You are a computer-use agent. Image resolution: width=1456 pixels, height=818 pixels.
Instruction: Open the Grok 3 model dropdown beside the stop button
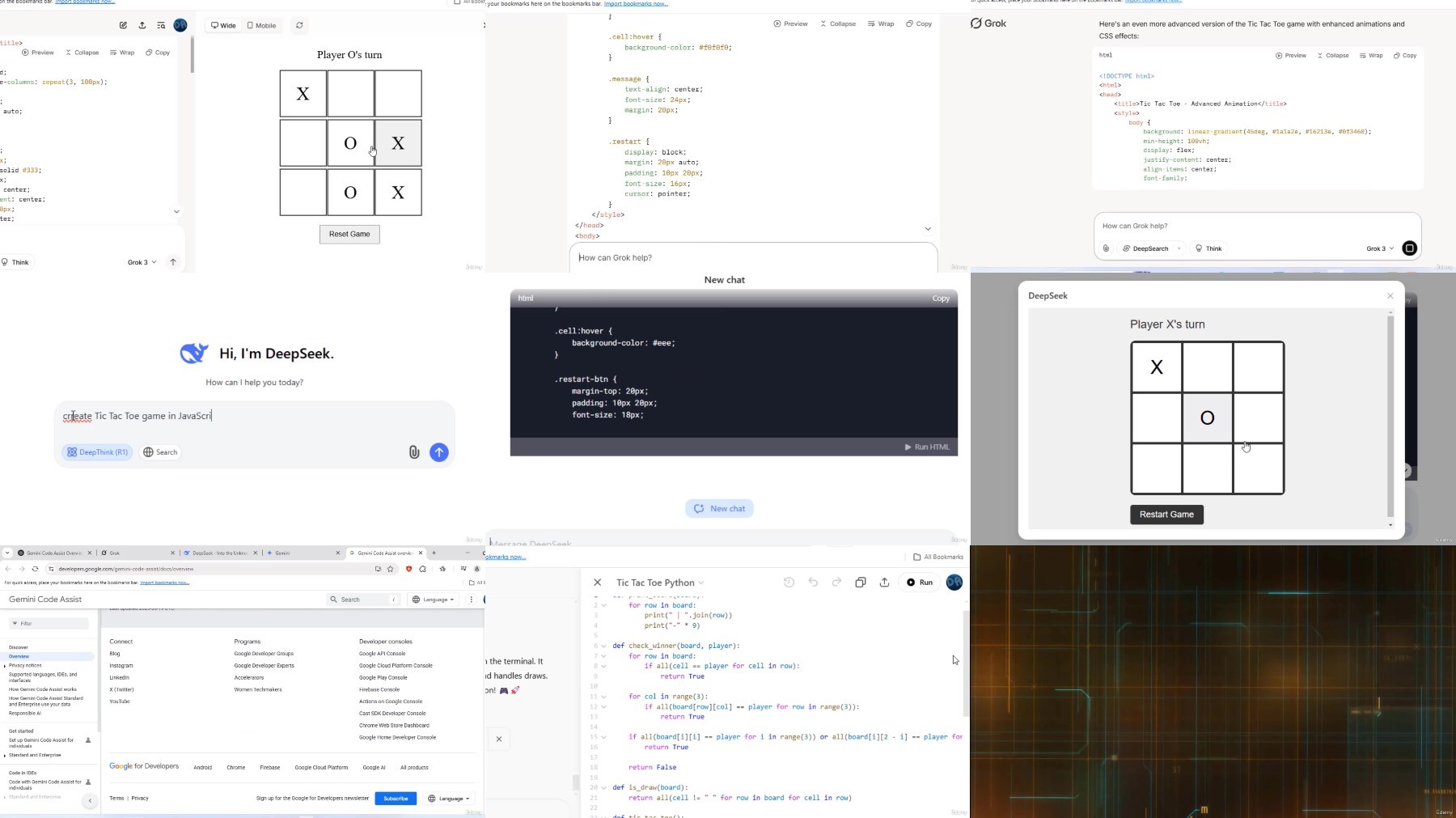[x=1380, y=248]
